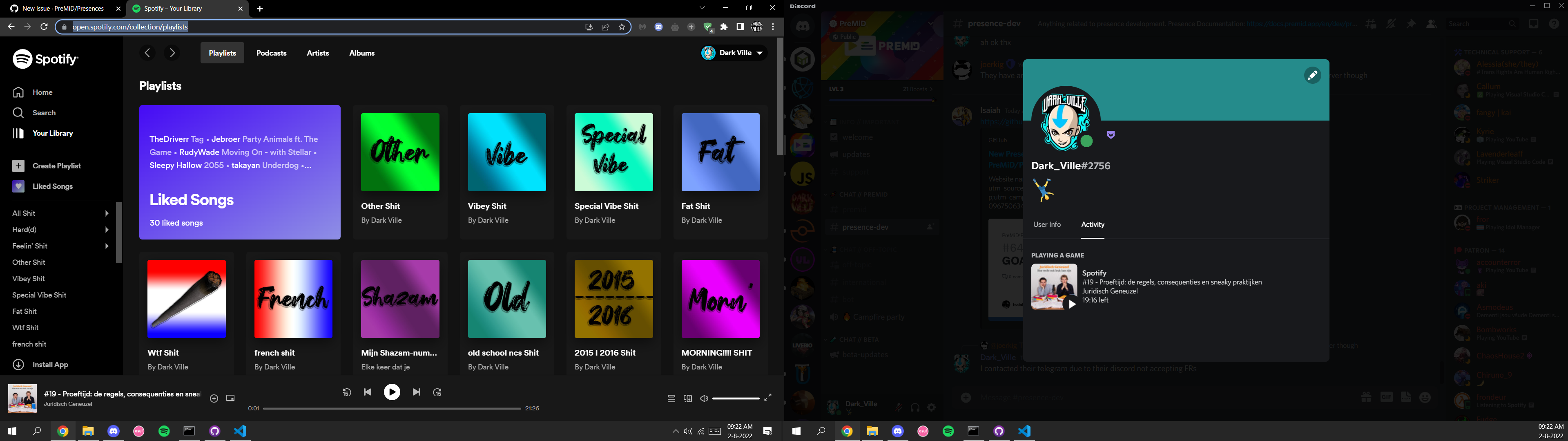
Task: Click now-playing cover art in player bar
Action: [22, 398]
